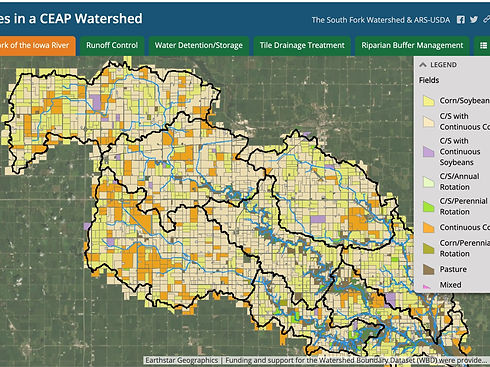The width and height of the screenshot is (490, 367).
Task: Open The South Fork Watershed & ARS-USDA link
Action: (x=381, y=20)
